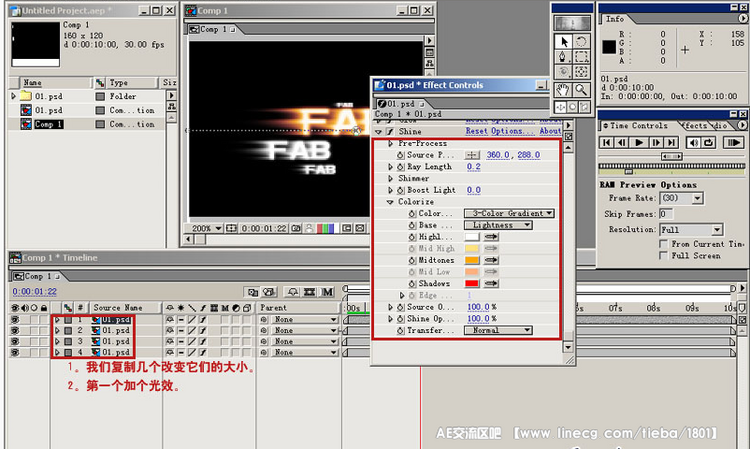Open the Transfer Normal dropdown
The image size is (750, 449).
tap(498, 330)
